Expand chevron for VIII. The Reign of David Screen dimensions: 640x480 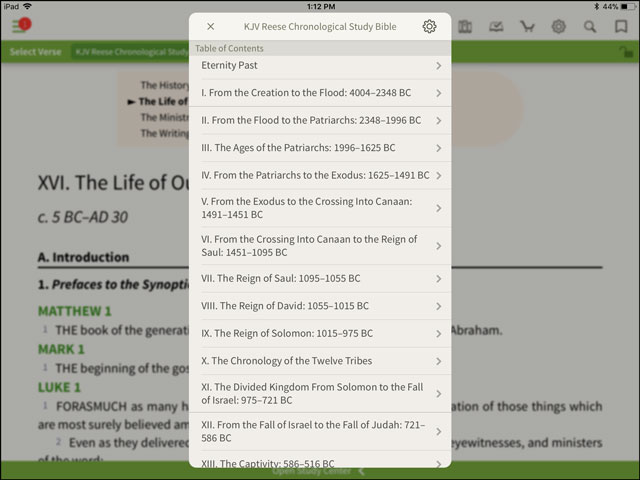[x=438, y=306]
